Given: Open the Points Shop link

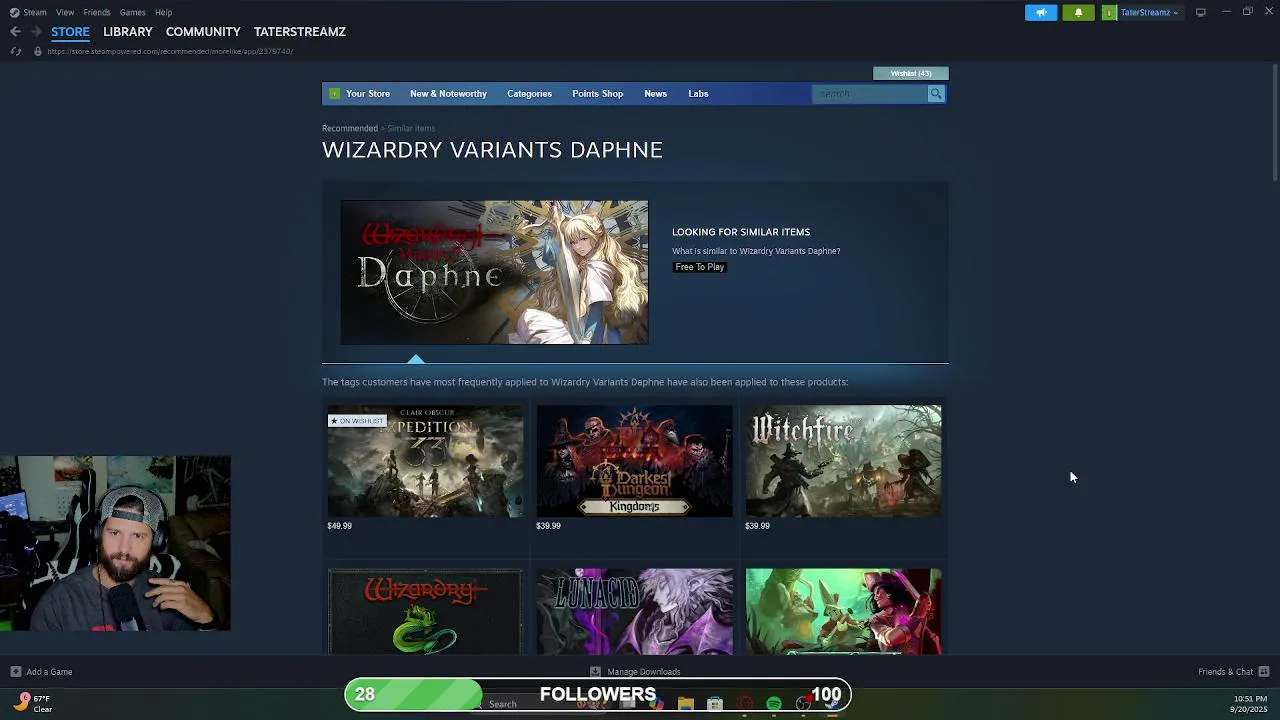Looking at the screenshot, I should [597, 94].
